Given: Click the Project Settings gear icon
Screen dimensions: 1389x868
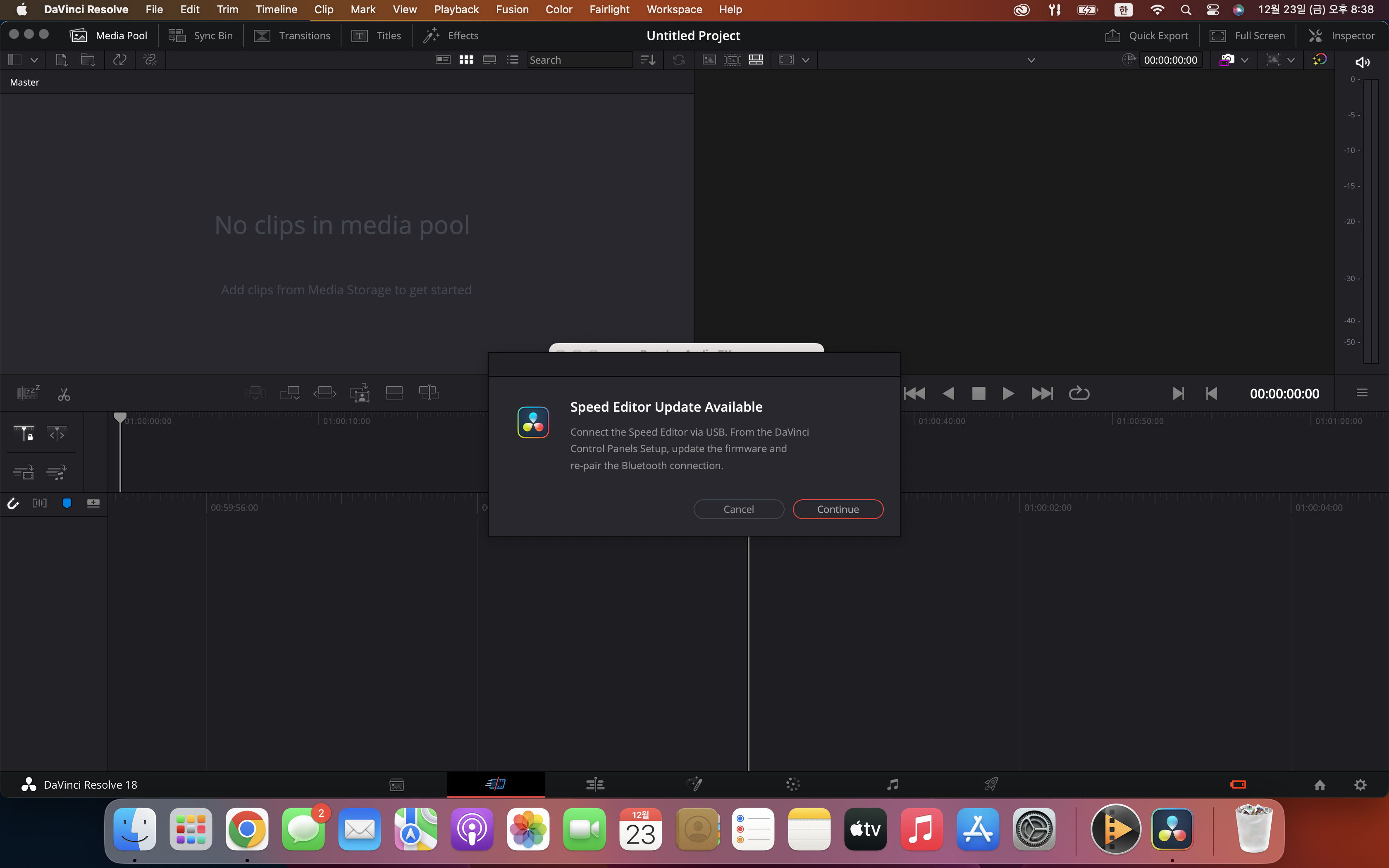Looking at the screenshot, I should (x=1360, y=785).
